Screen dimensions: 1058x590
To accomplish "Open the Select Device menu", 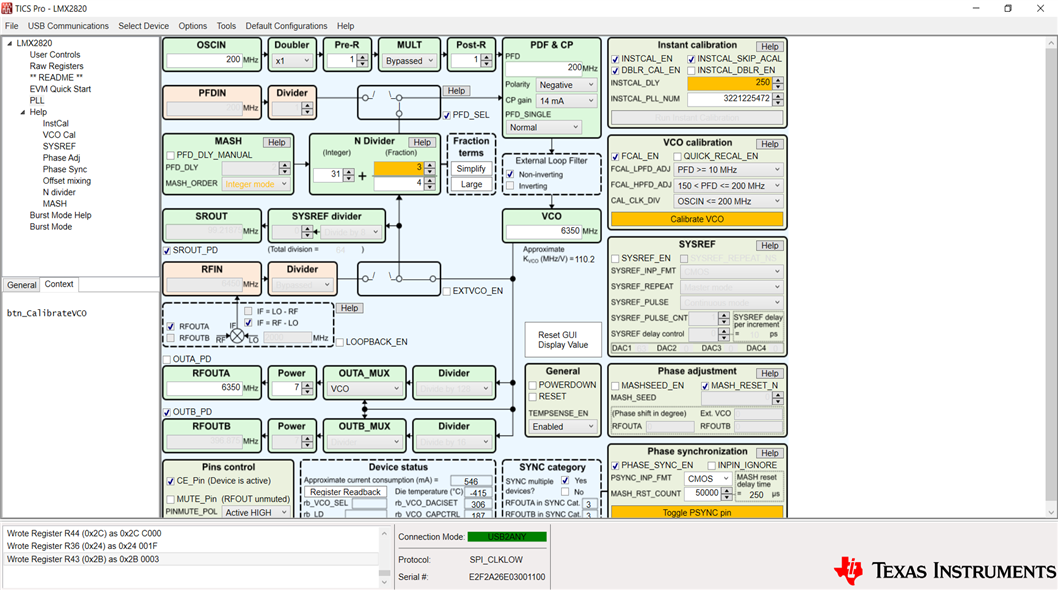I will point(144,26).
